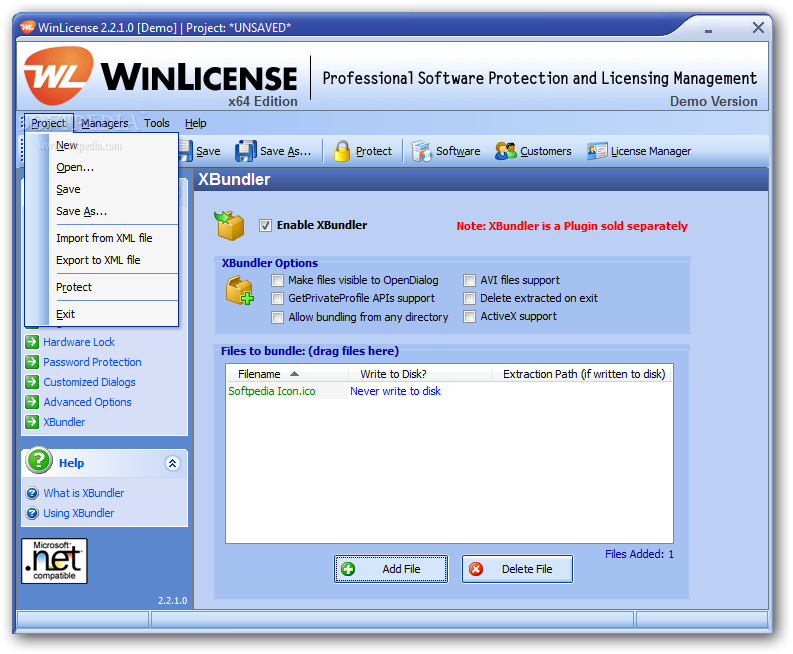The height and width of the screenshot is (654, 793).
Task: Click the blue help icon beside What is XBundler
Action: click(32, 493)
